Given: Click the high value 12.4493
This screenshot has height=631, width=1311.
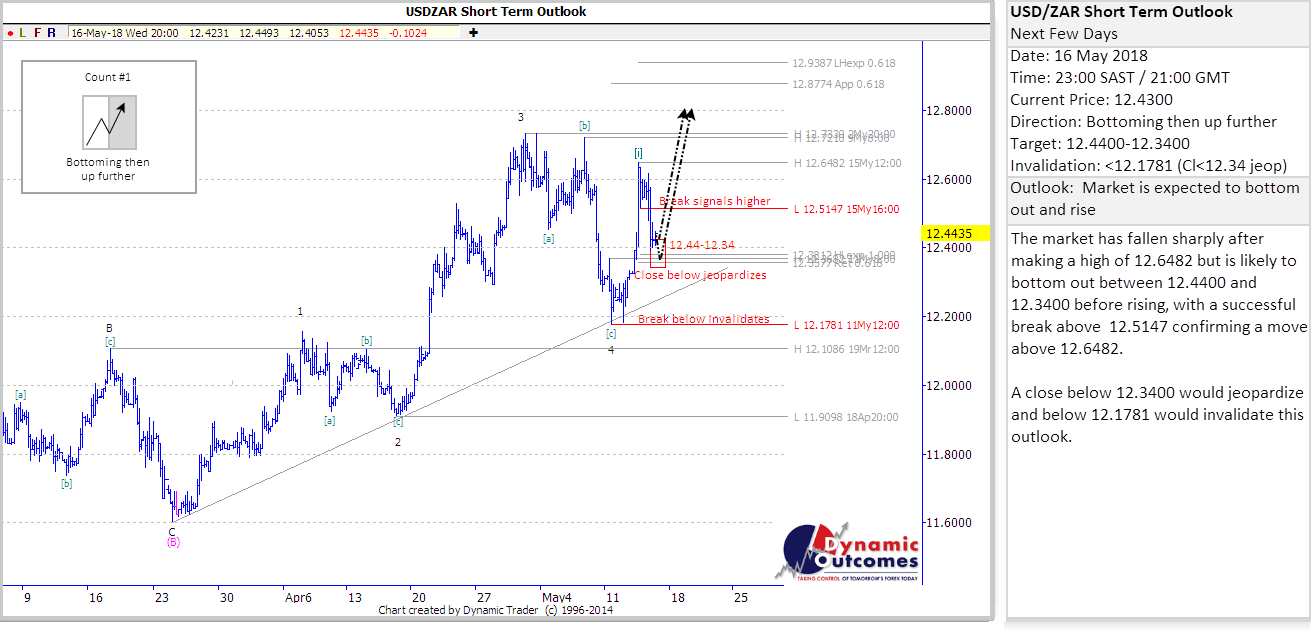Looking at the screenshot, I should pyautogui.click(x=258, y=33).
